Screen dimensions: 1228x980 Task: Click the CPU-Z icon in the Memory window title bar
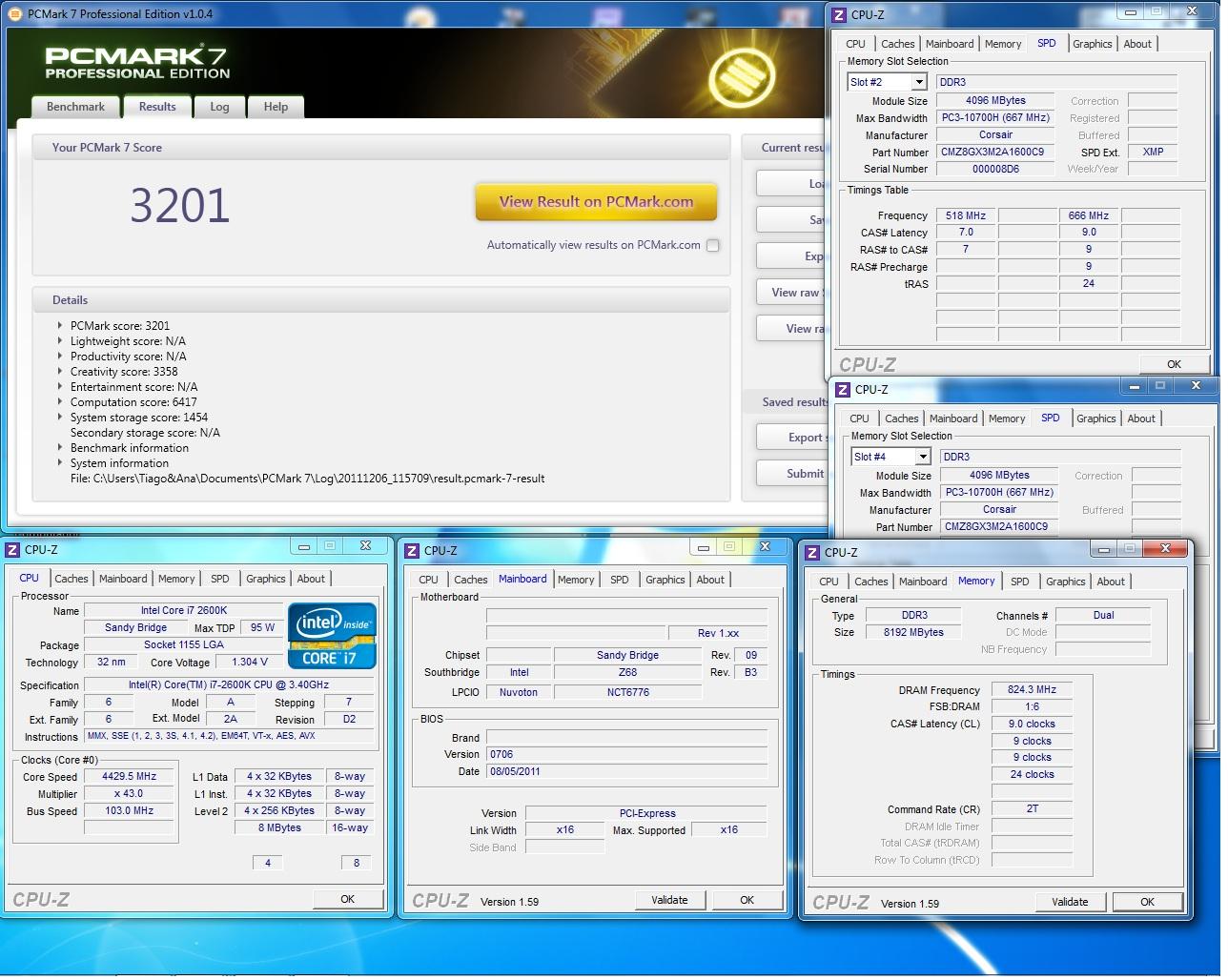[812, 553]
